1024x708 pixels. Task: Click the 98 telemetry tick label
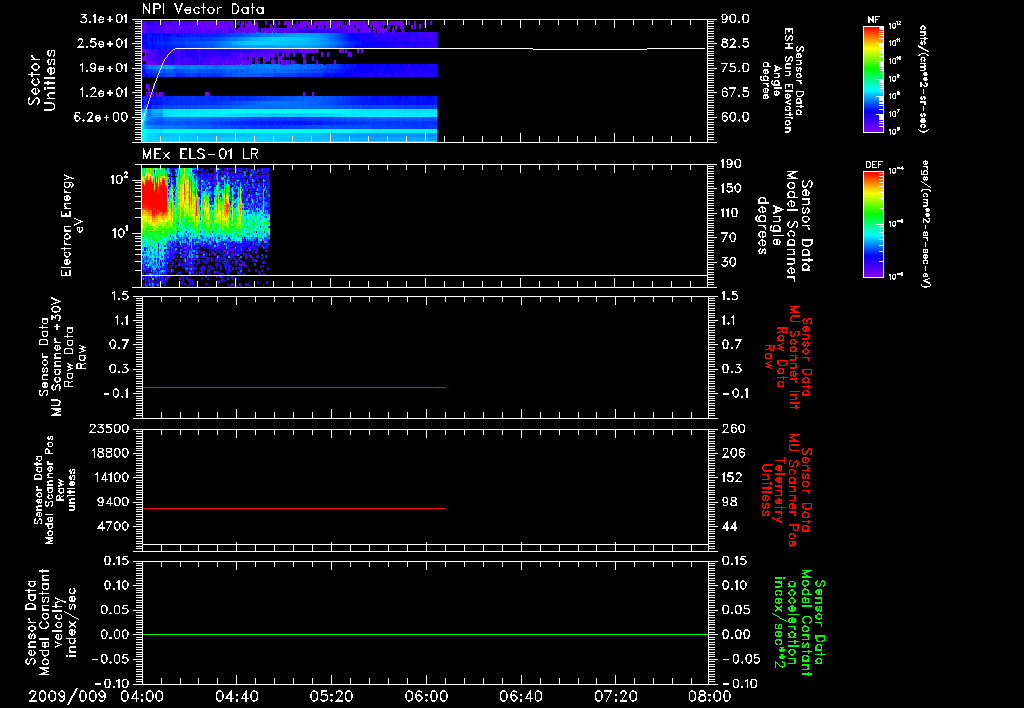(731, 502)
